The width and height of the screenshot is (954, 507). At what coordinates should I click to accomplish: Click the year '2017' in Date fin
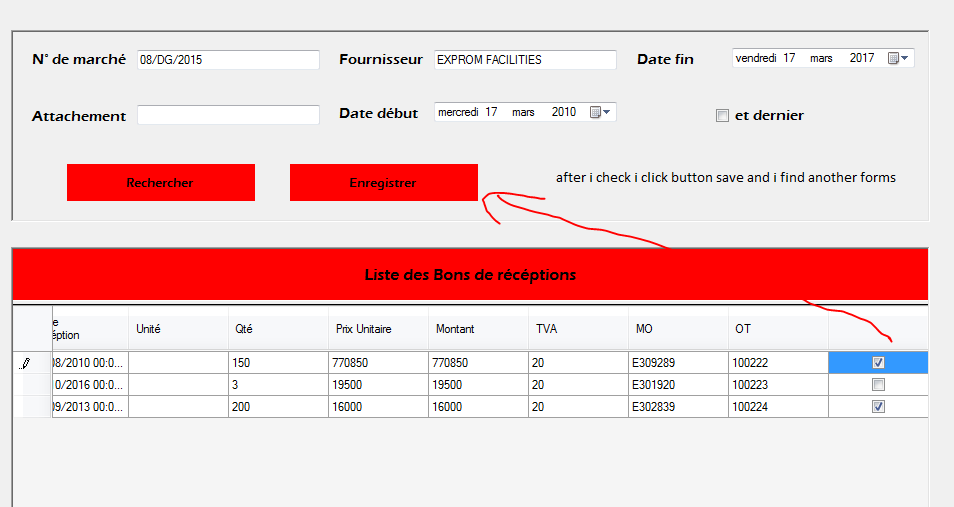tap(862, 58)
